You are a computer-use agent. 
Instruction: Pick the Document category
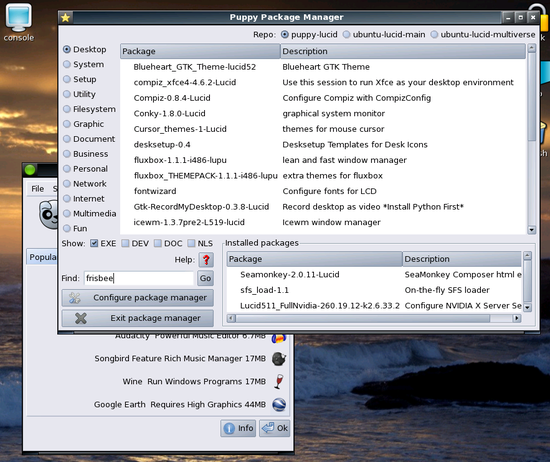click(89, 139)
